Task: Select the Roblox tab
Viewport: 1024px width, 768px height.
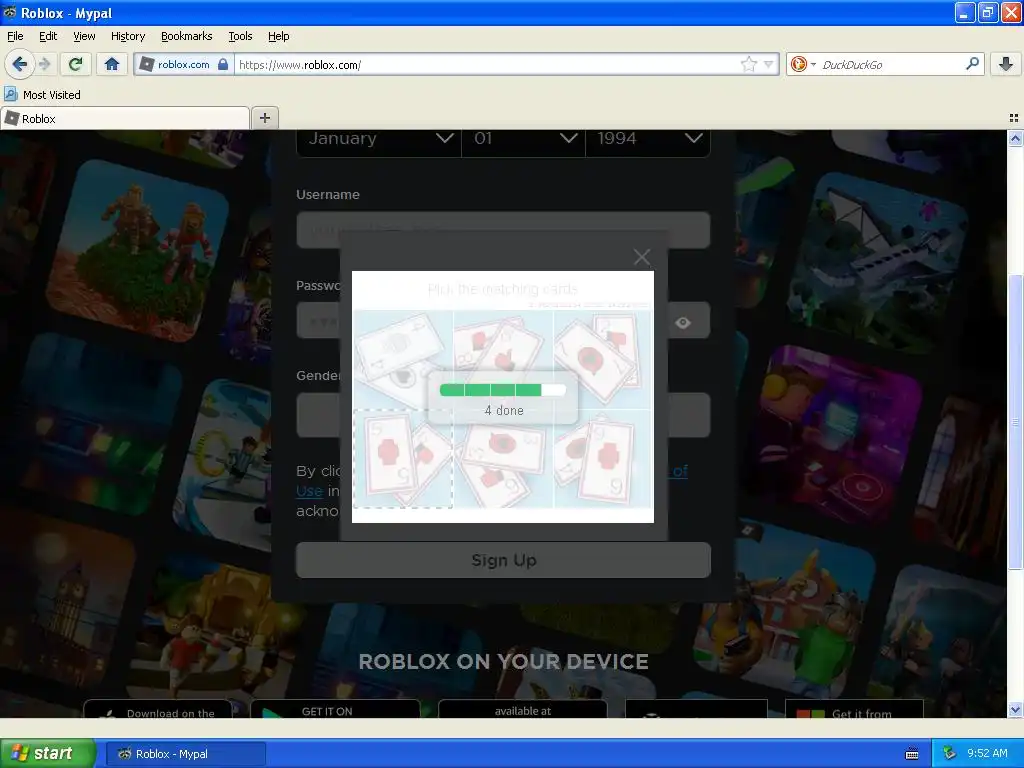Action: [x=125, y=119]
